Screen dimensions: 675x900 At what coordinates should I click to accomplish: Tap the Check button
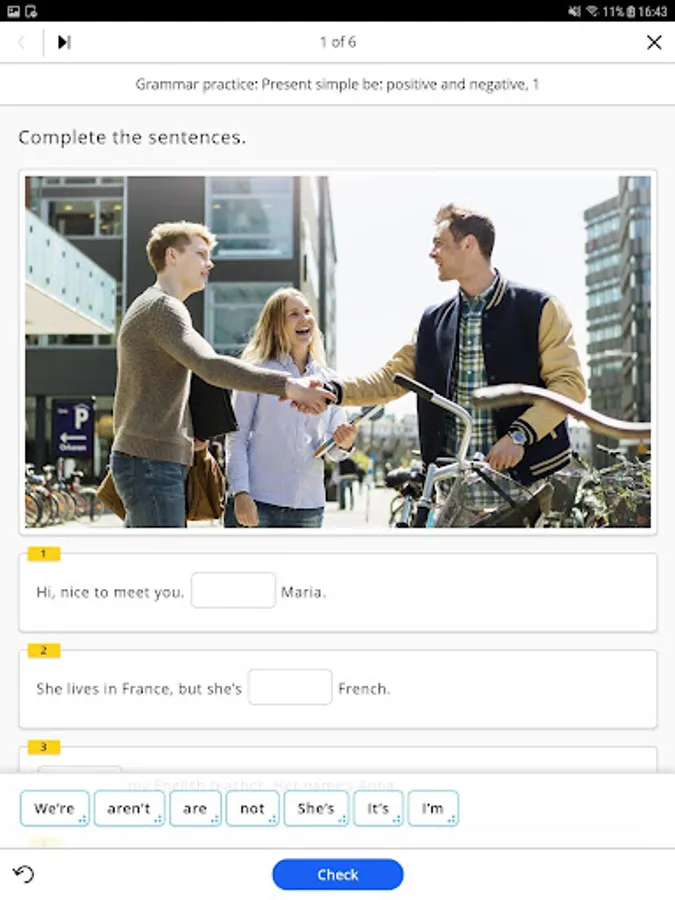click(338, 874)
